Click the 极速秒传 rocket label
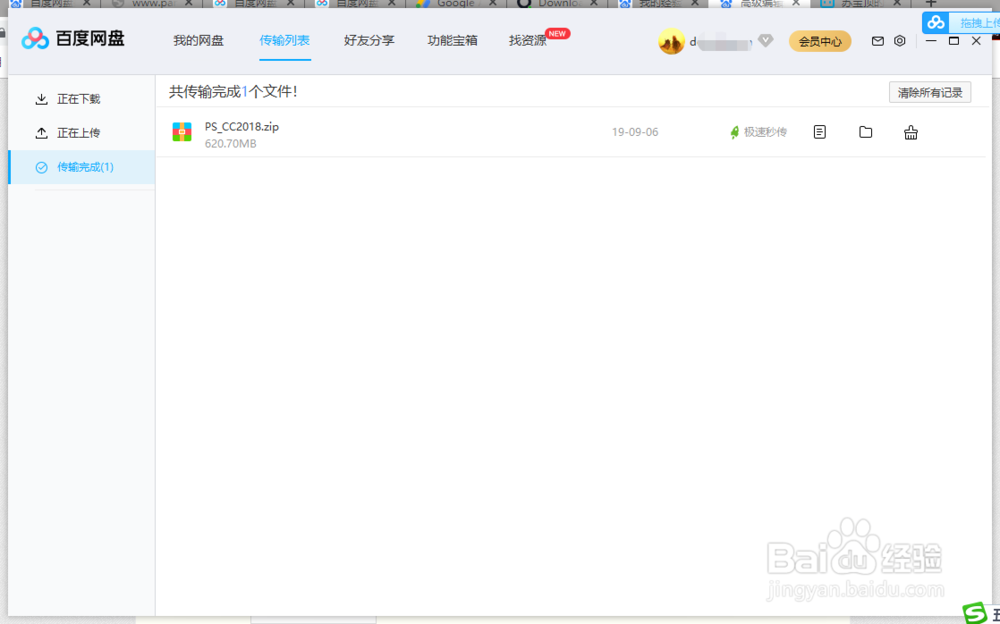The height and width of the screenshot is (624, 1000). pyautogui.click(x=758, y=132)
